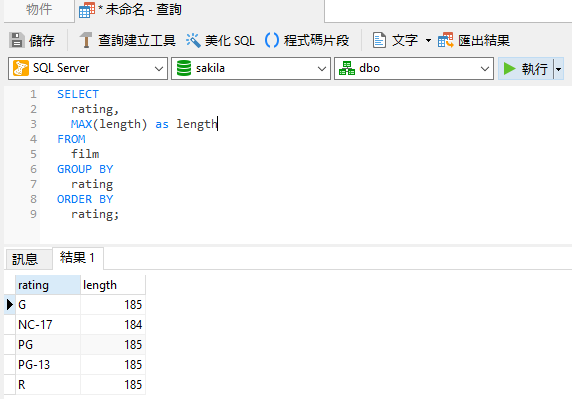
Task: Click the SQL Server connection icon
Action: click(20, 68)
